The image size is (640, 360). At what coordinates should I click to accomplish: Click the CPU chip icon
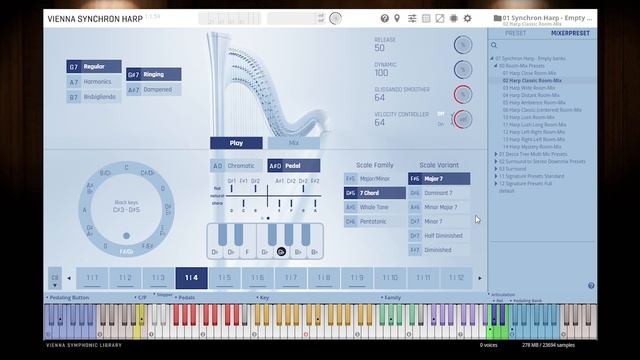(453, 18)
